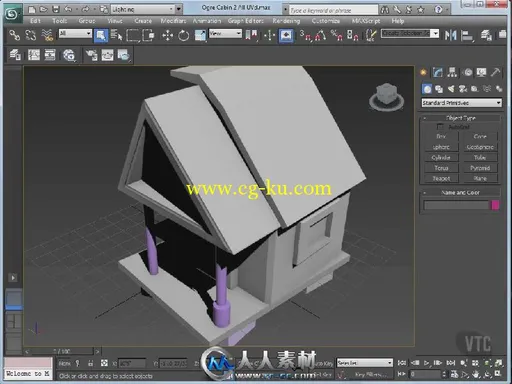This screenshot has width=512, height=384.
Task: Open the Modifiers menu
Action: pos(173,21)
